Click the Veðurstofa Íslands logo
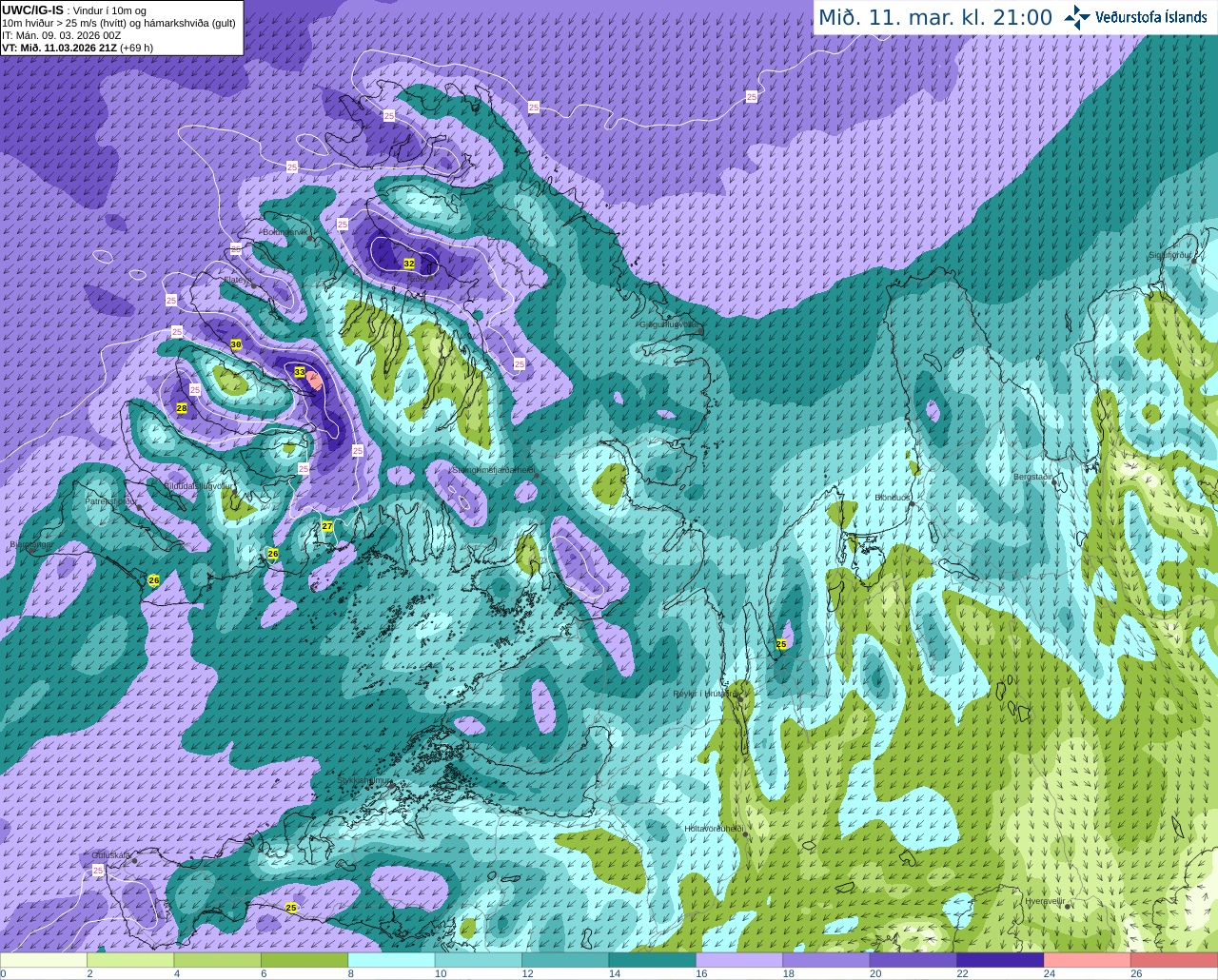The width and height of the screenshot is (1218, 980). click(x=1135, y=17)
